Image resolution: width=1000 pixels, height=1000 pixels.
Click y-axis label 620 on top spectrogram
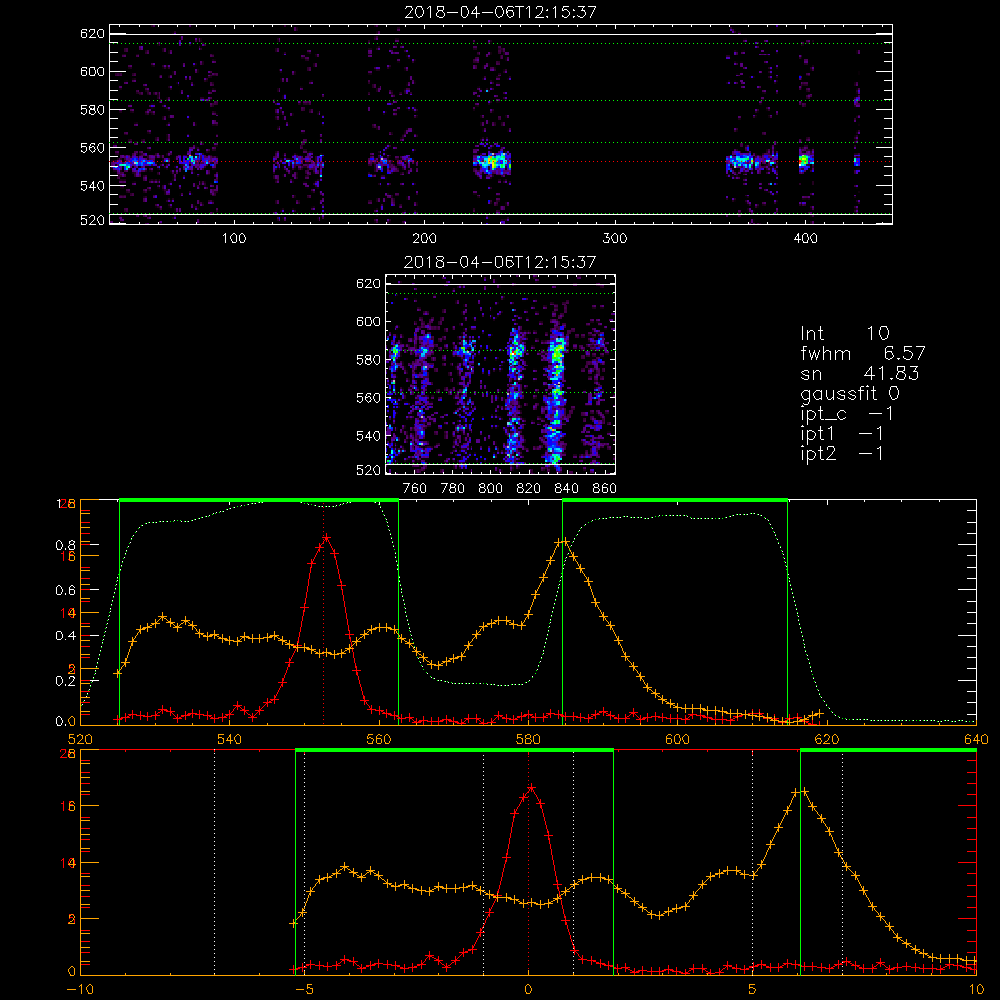[x=92, y=33]
